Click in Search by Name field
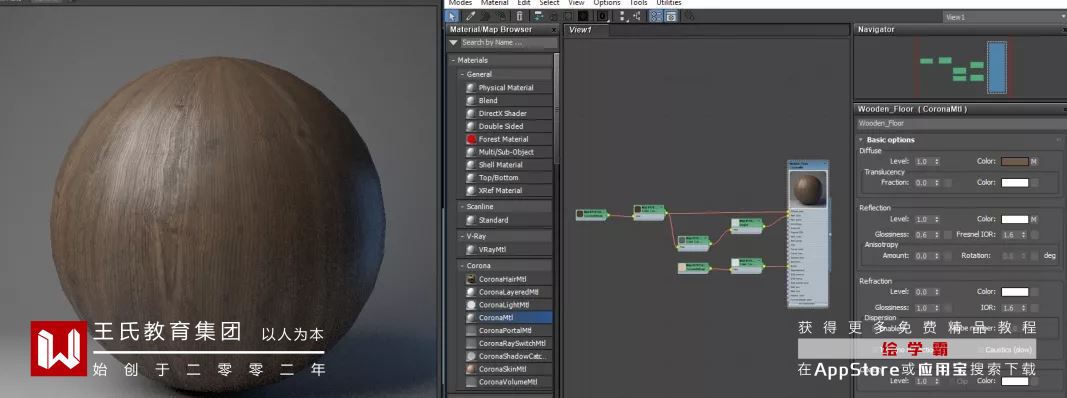This screenshot has height=398, width=1067. coord(508,42)
